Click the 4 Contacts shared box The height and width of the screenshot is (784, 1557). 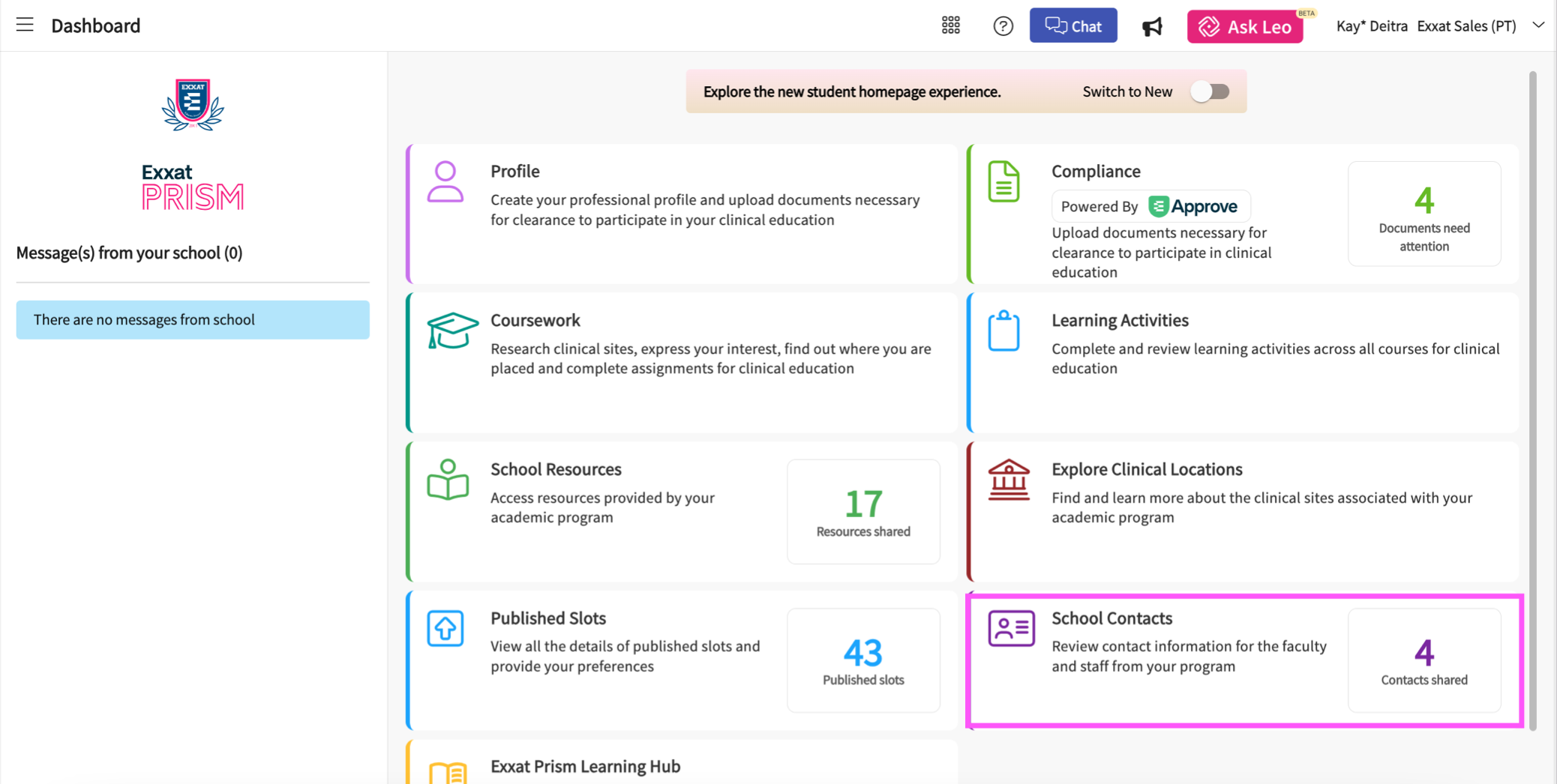(1423, 660)
